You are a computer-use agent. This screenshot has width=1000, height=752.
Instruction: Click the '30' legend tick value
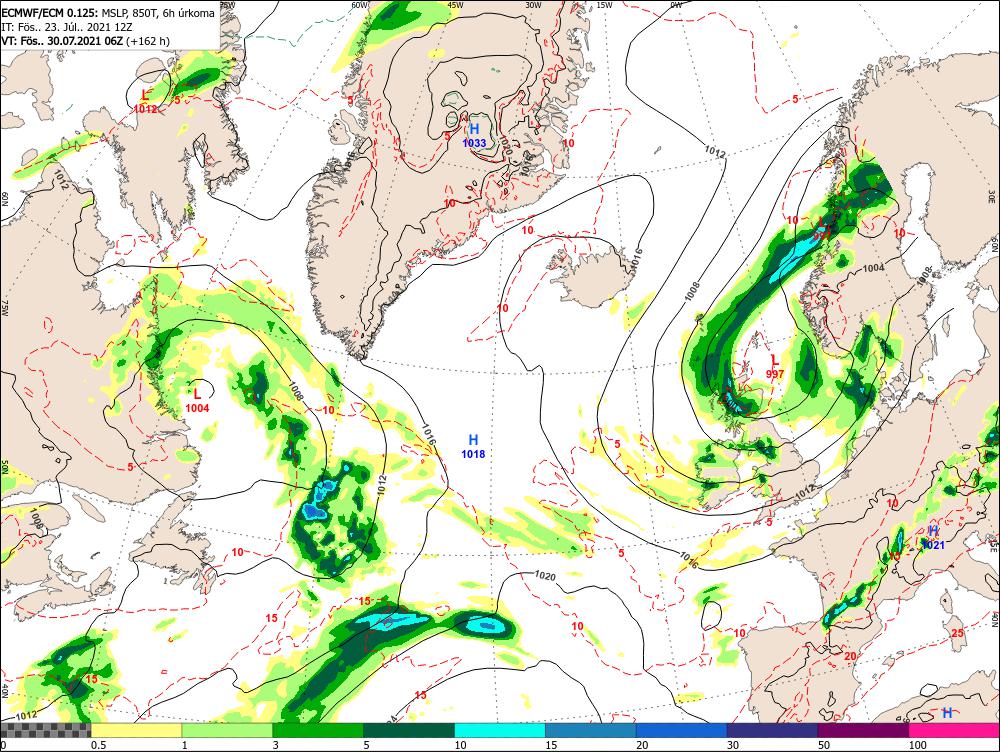[x=733, y=745]
